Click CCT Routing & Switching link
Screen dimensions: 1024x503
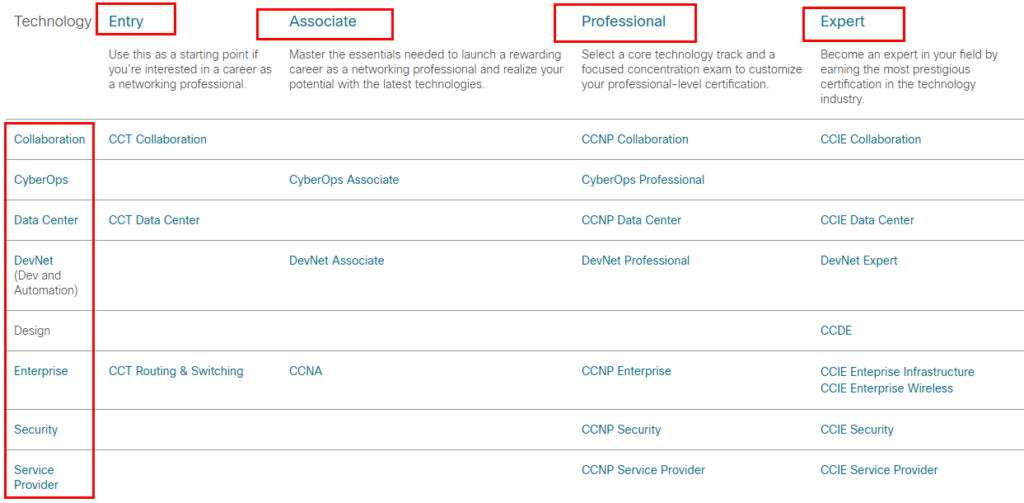coord(176,371)
